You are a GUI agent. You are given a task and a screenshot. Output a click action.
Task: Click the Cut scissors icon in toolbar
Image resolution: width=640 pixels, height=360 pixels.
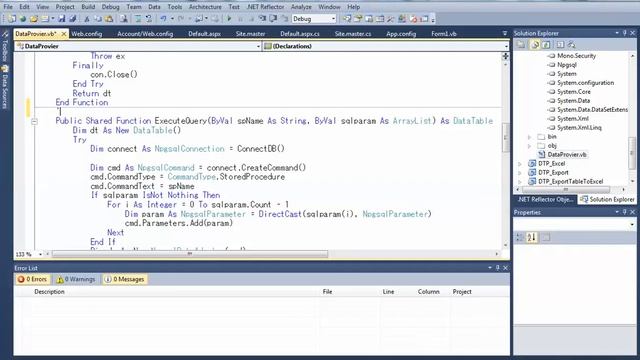87,19
